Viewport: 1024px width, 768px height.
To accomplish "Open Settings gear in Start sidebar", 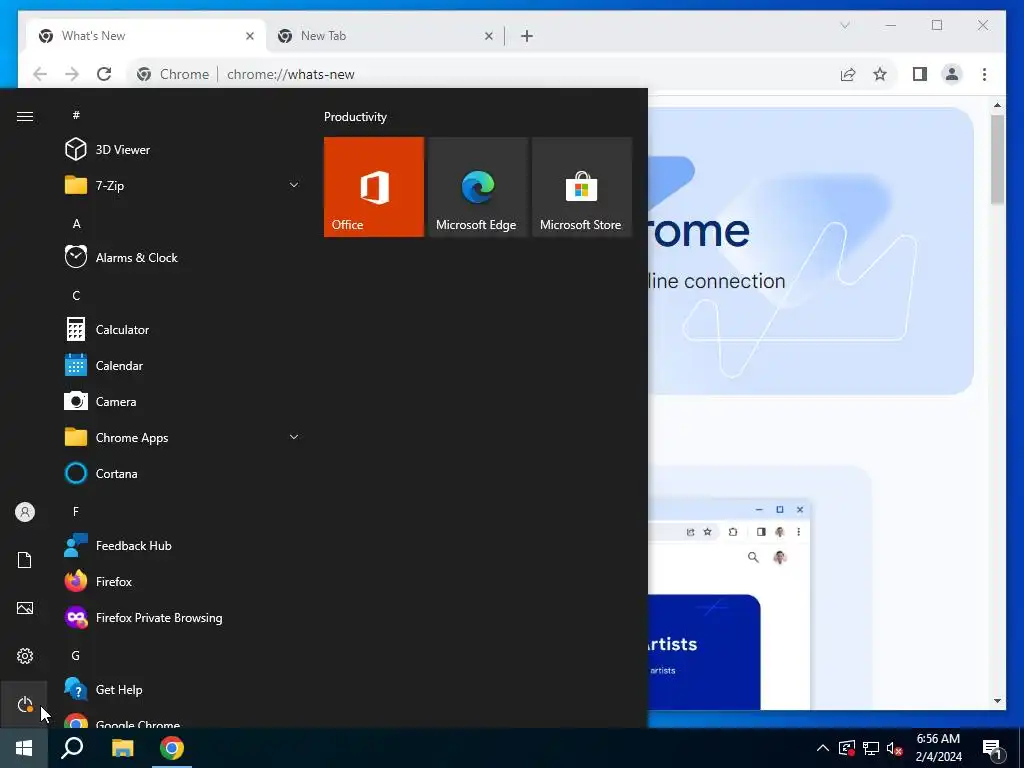I will [x=25, y=656].
